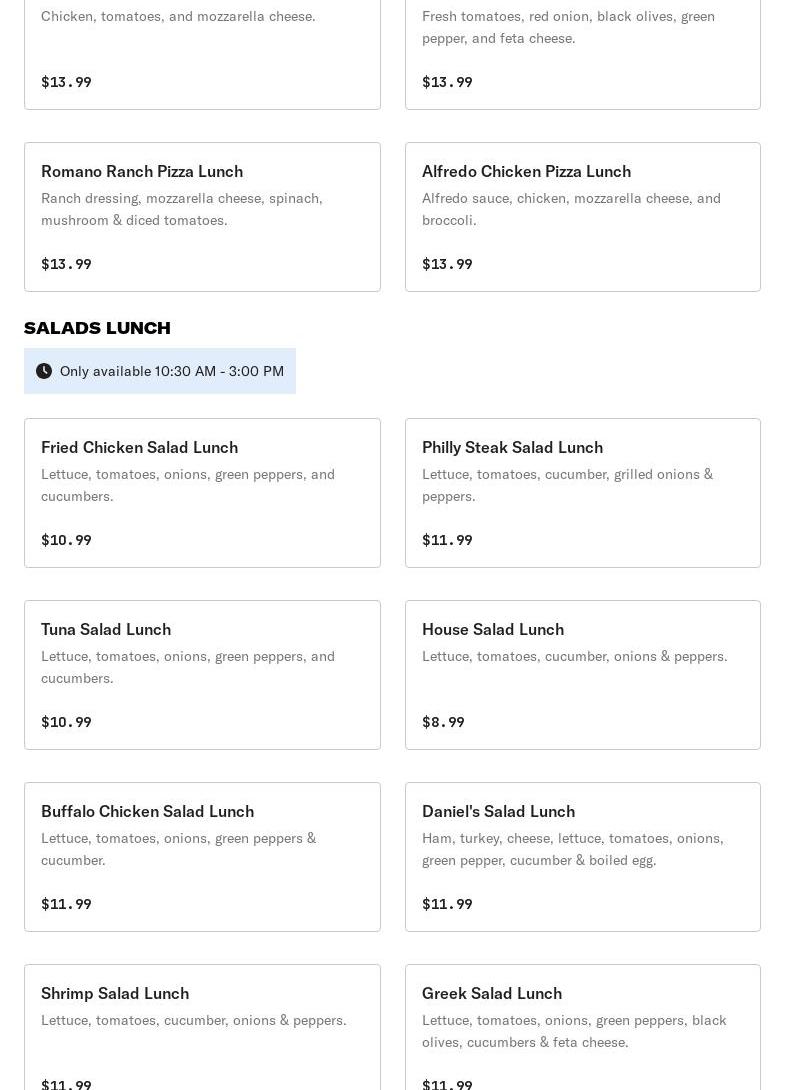Image resolution: width=785 pixels, height=1090 pixels.
Task: Select the Greek Salad Lunch item
Action: tap(582, 1030)
